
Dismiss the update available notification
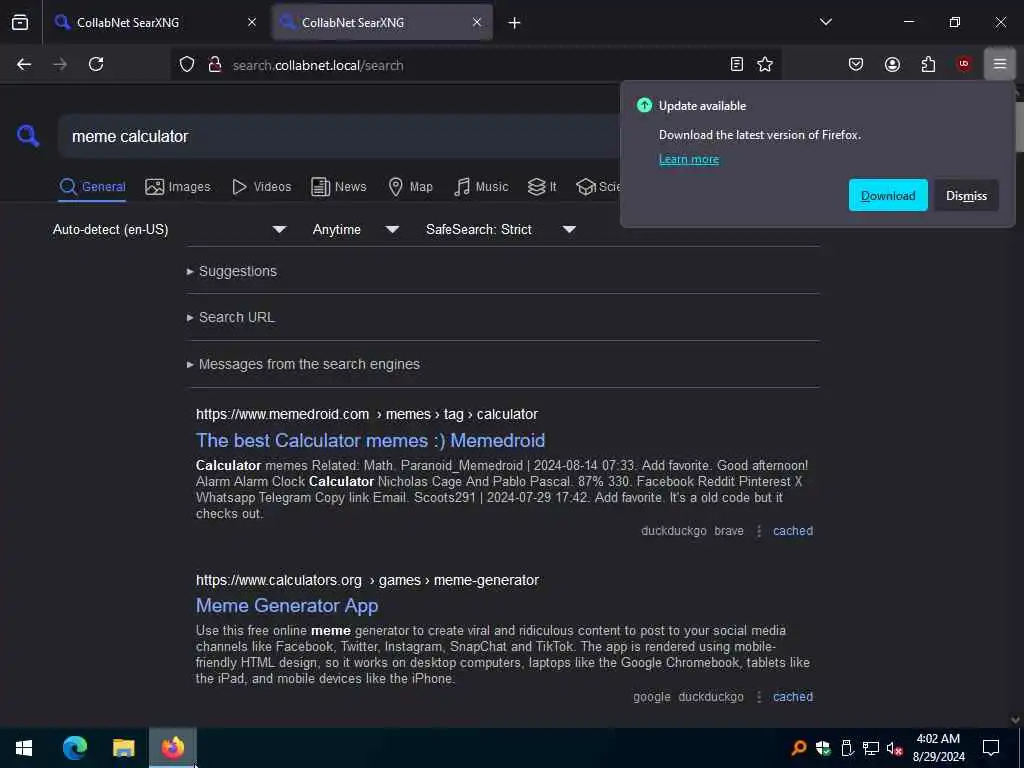pyautogui.click(x=967, y=195)
